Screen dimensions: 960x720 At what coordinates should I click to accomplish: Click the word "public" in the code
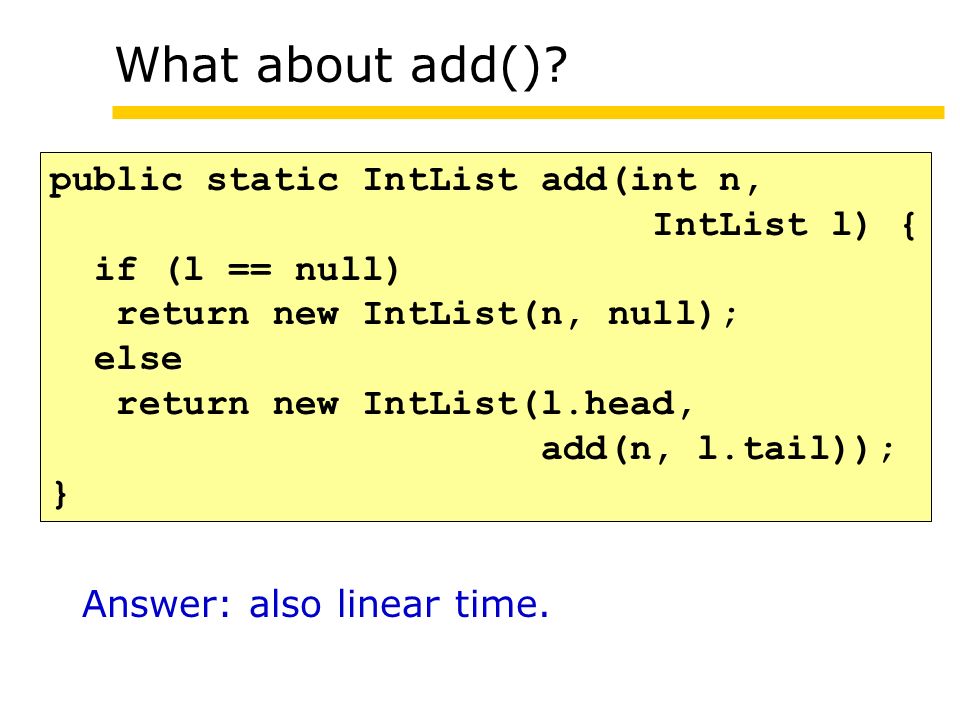click(x=116, y=182)
